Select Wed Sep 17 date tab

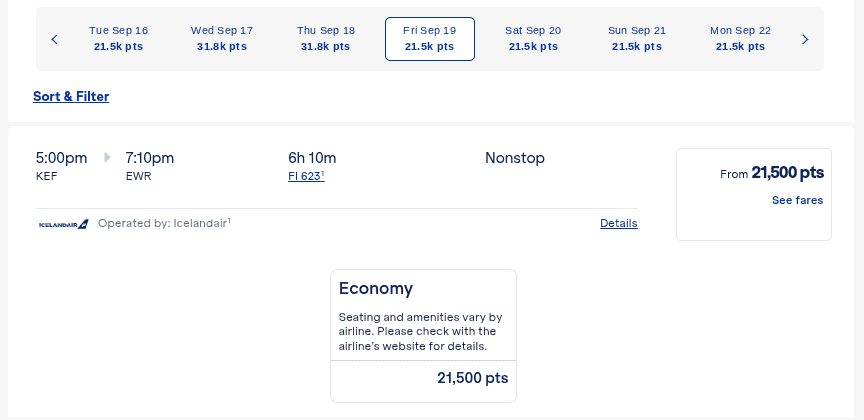(x=222, y=39)
